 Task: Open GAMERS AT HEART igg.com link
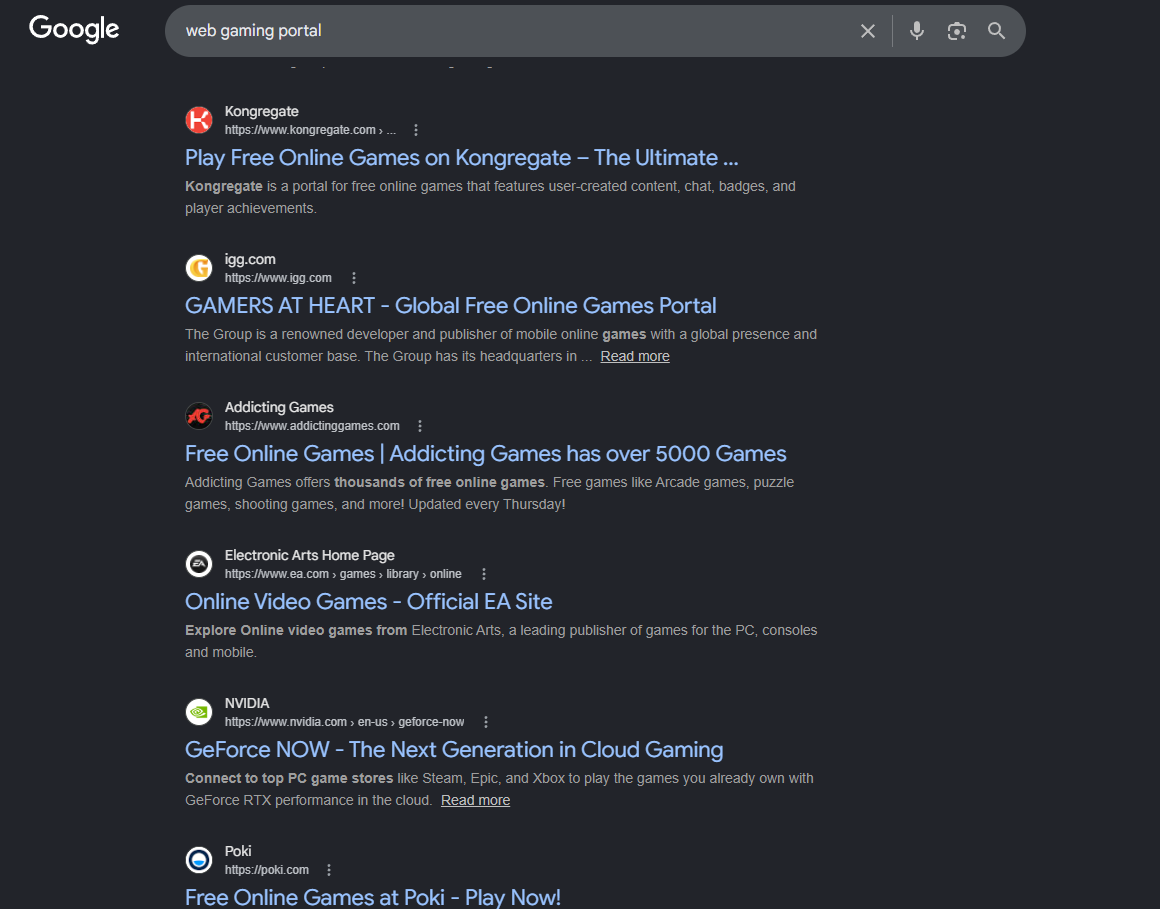tap(451, 305)
